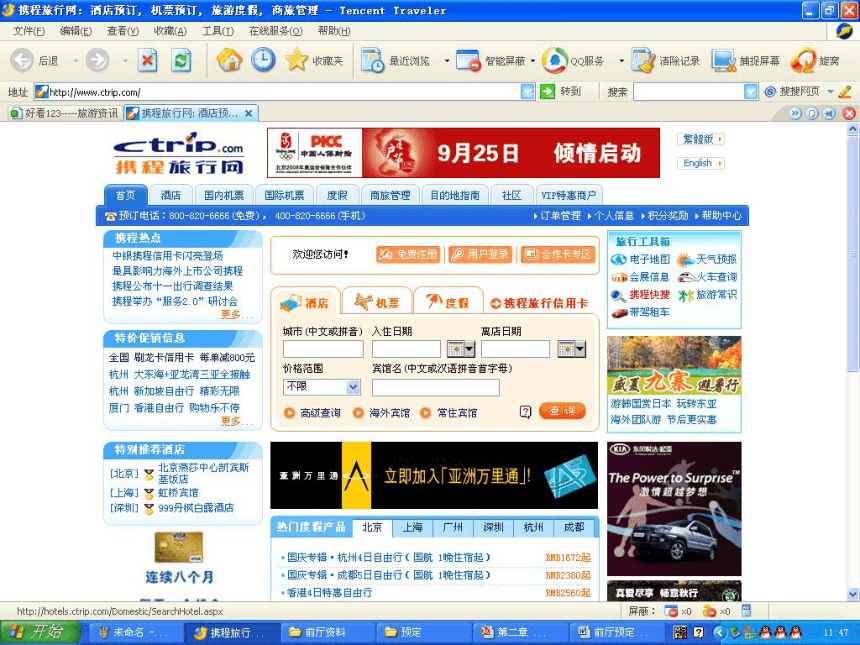Expand the address bar URL dropdown
The image size is (860, 645).
click(527, 92)
